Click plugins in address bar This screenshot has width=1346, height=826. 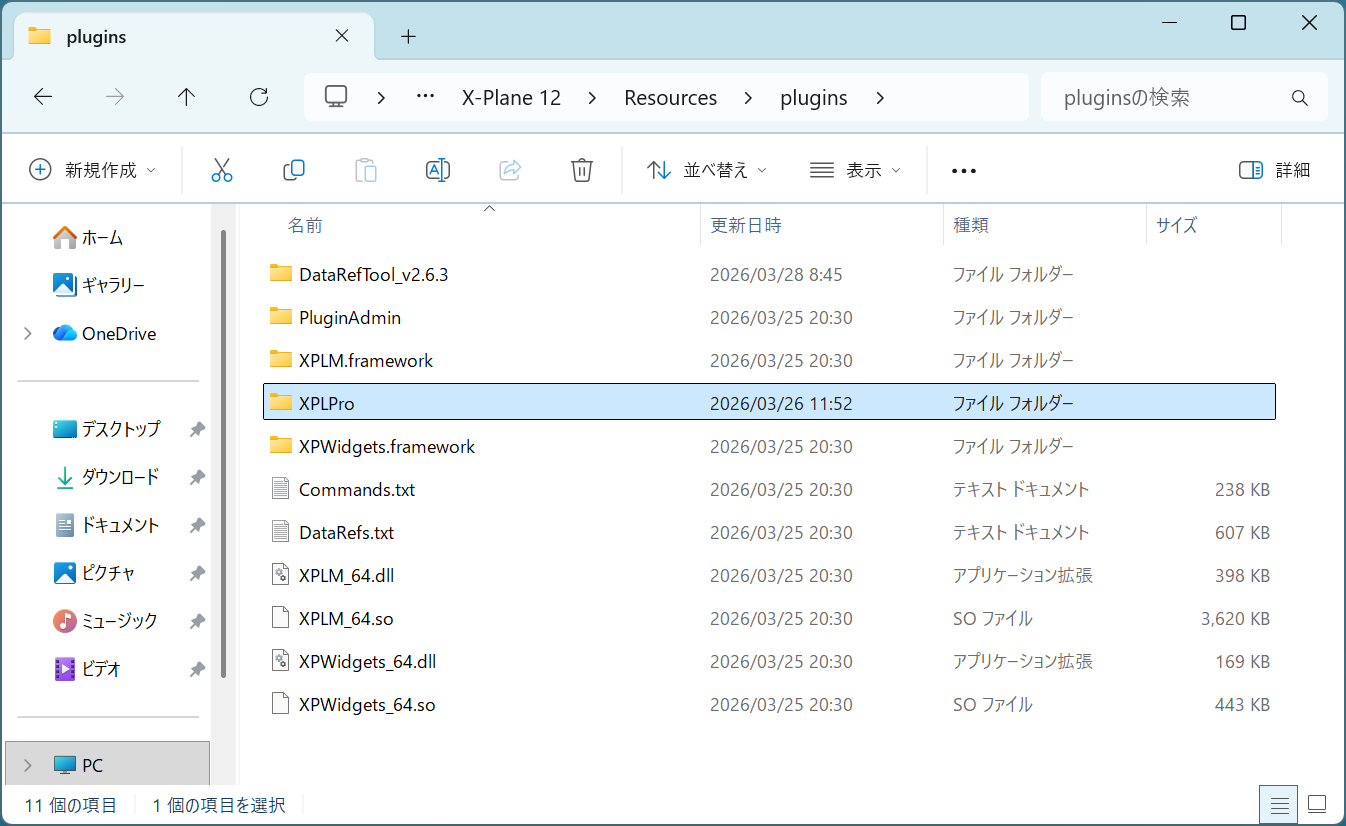coord(814,98)
